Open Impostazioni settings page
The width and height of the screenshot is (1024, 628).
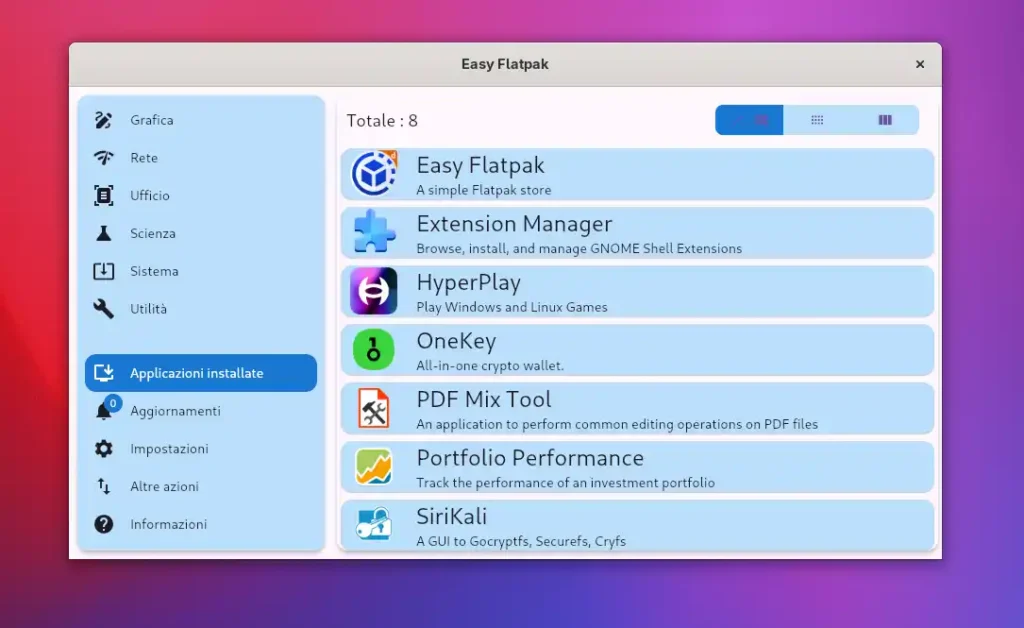tap(168, 449)
